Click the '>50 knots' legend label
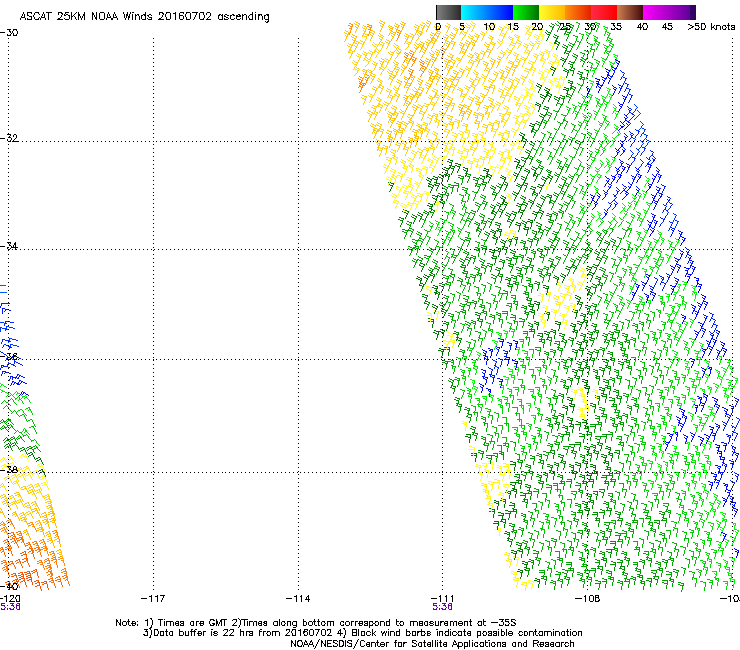 point(711,27)
